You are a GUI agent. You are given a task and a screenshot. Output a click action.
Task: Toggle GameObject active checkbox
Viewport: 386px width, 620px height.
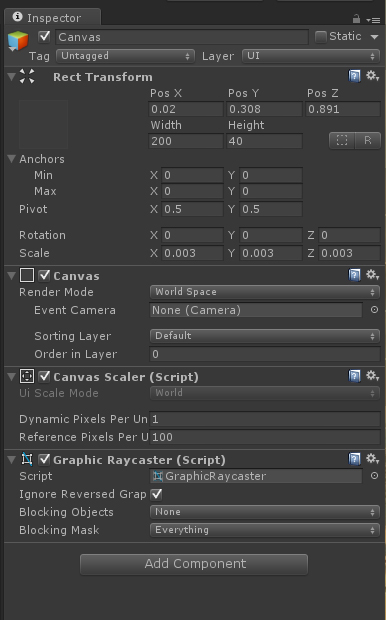tap(44, 37)
